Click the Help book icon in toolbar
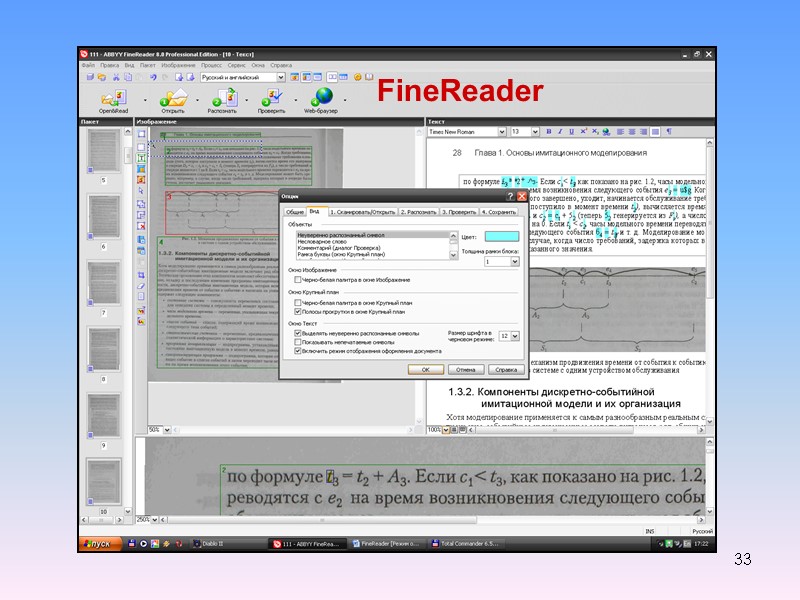The width and height of the screenshot is (800, 600). point(369,77)
